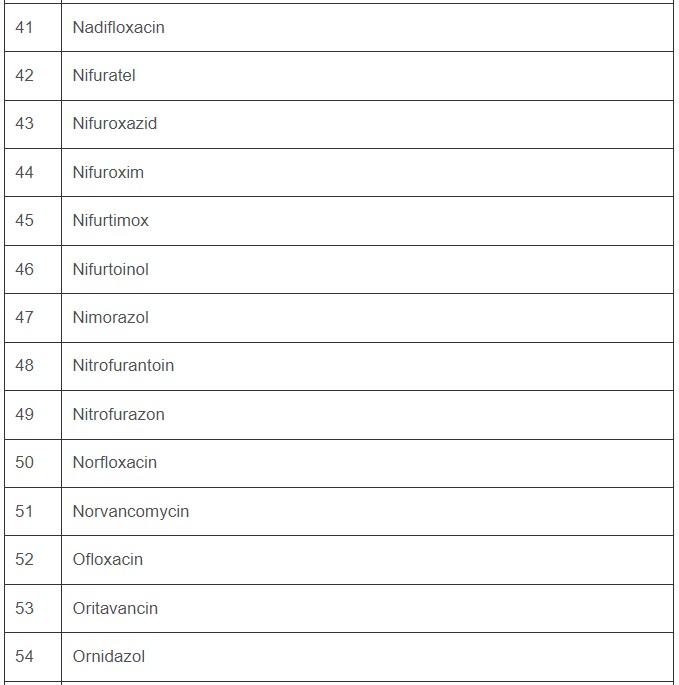The image size is (679, 685).
Task: Click on Nifurtimox in the table
Action: tap(110, 220)
